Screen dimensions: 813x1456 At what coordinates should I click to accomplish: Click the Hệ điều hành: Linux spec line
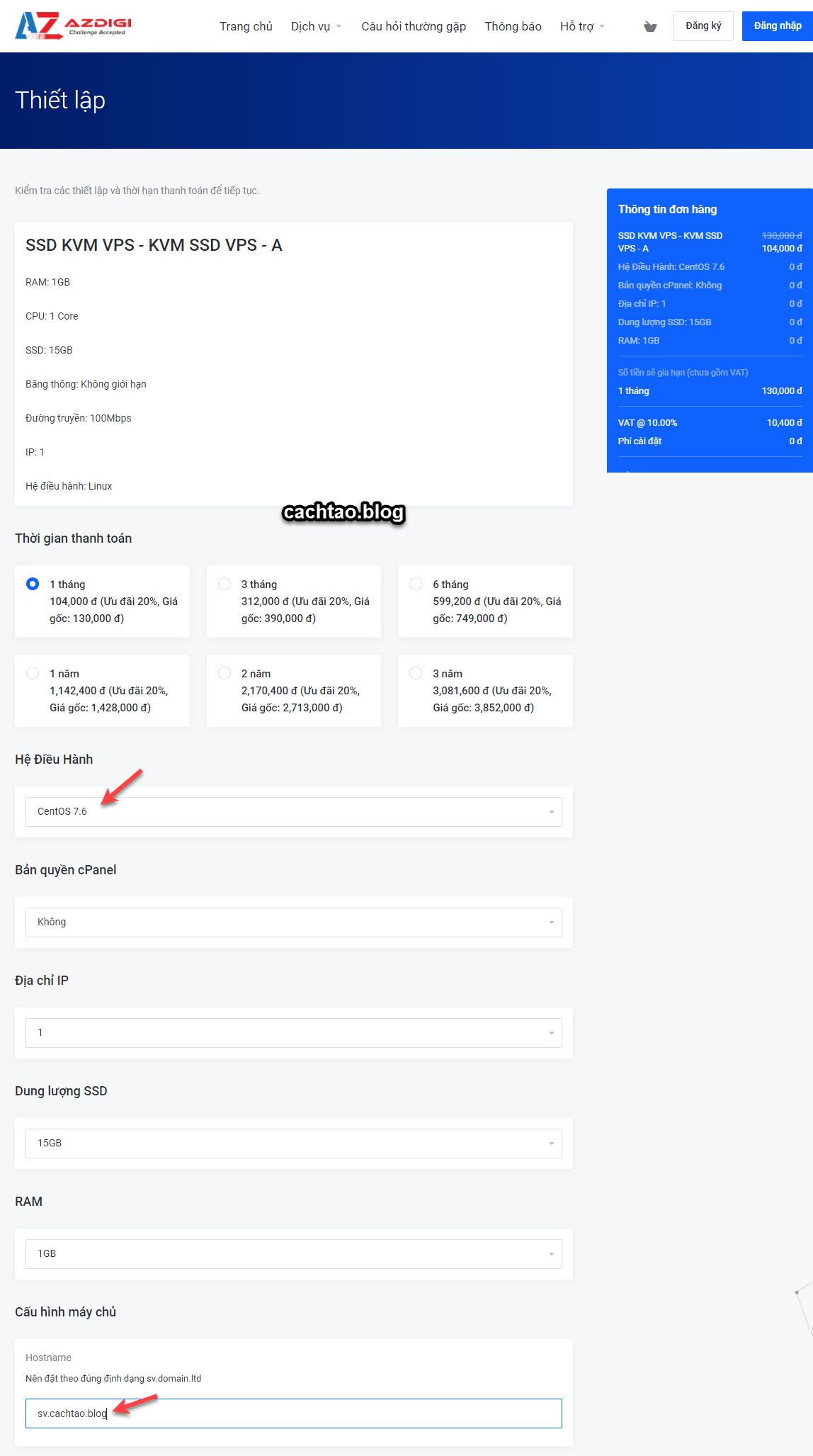coord(69,486)
